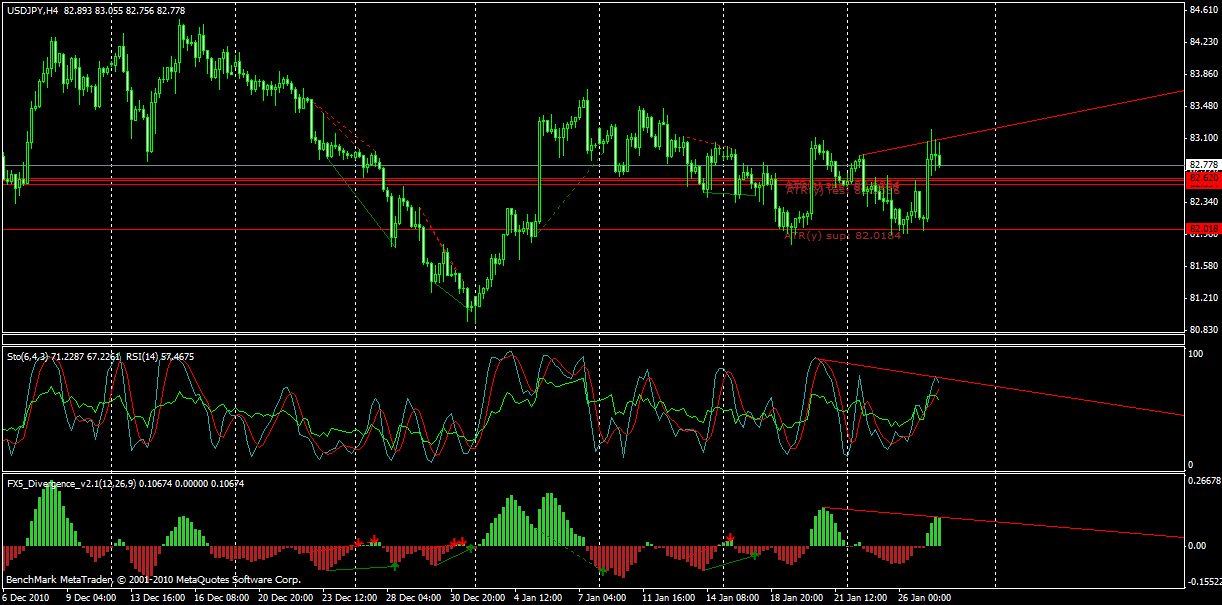This screenshot has width=1222, height=605.
Task: Click the '20 Dec 20:00' time label
Action: click(x=286, y=597)
